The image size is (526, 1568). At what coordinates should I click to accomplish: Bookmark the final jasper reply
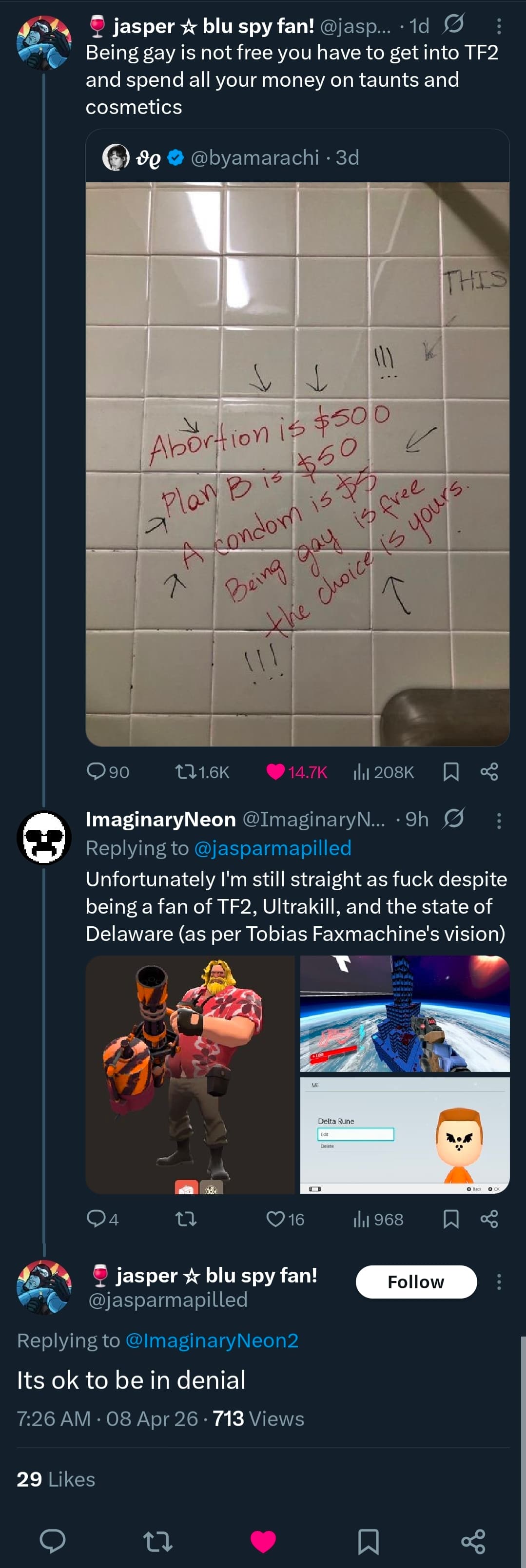[369, 1541]
